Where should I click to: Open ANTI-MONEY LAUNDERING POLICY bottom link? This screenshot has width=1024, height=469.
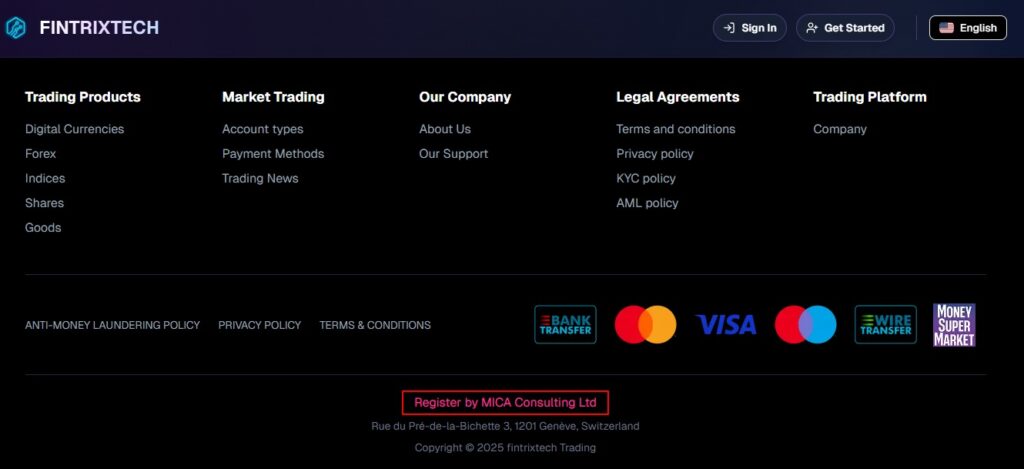pyautogui.click(x=112, y=325)
